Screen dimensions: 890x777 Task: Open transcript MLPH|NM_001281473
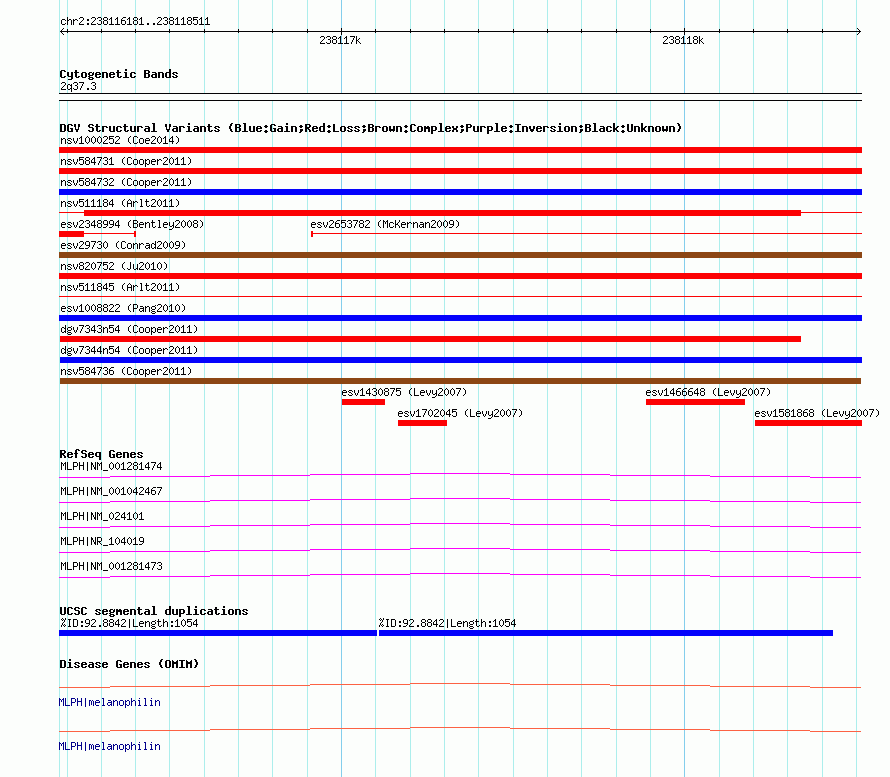(111, 566)
